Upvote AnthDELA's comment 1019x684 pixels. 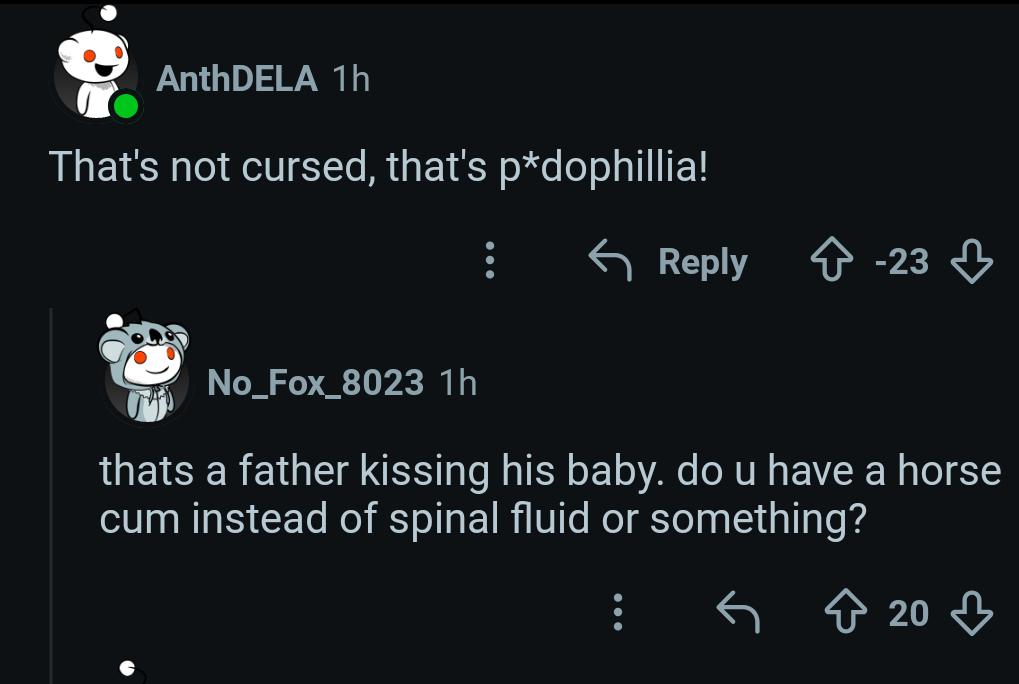(x=830, y=261)
